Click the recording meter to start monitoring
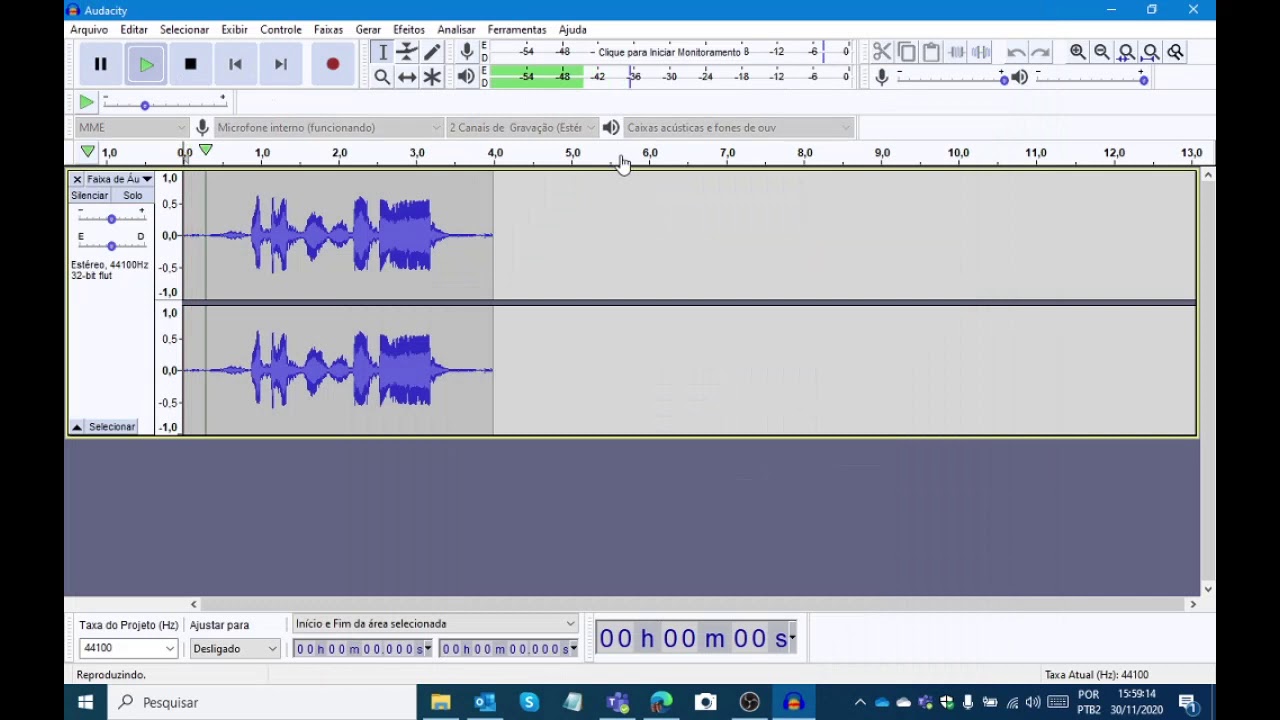This screenshot has width=1280, height=720. pyautogui.click(x=670, y=52)
